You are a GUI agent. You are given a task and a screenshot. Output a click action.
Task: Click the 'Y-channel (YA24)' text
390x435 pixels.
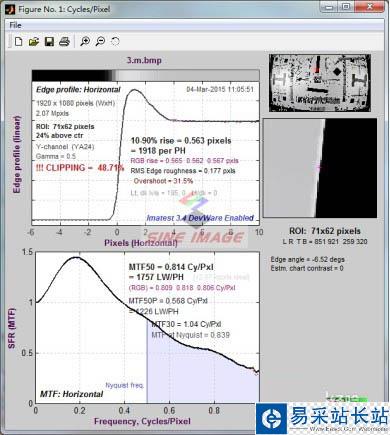pyautogui.click(x=65, y=147)
